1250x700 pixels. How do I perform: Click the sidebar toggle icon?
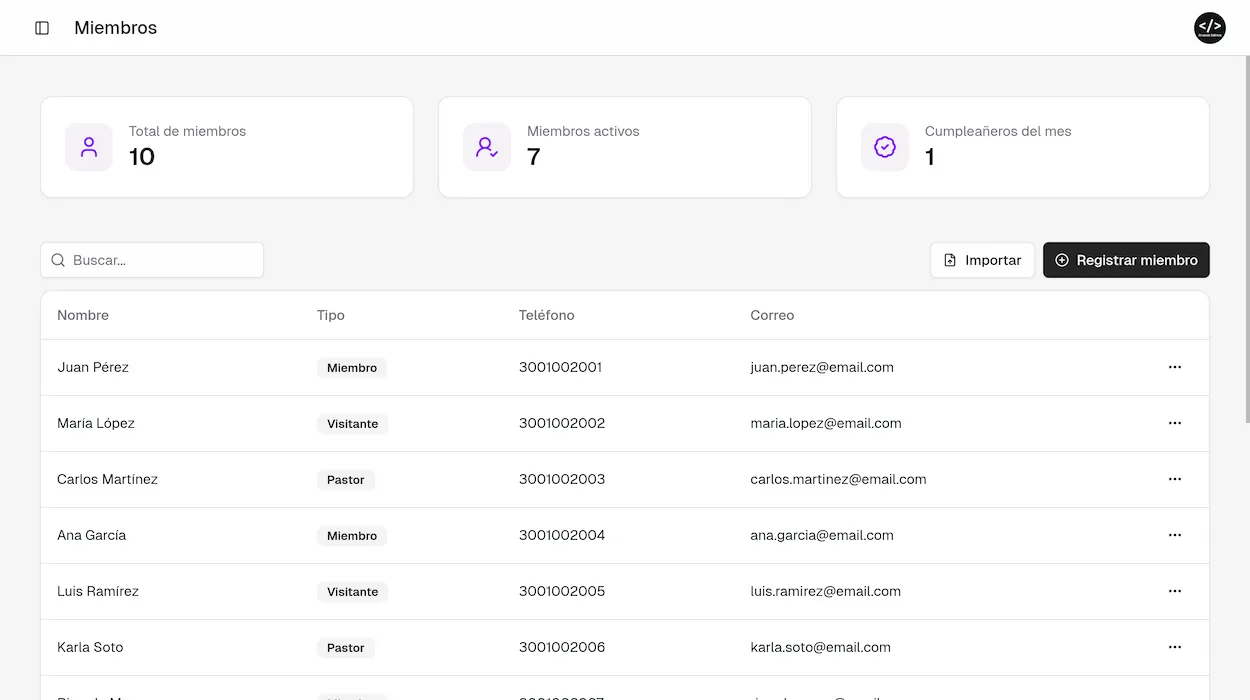click(41, 28)
